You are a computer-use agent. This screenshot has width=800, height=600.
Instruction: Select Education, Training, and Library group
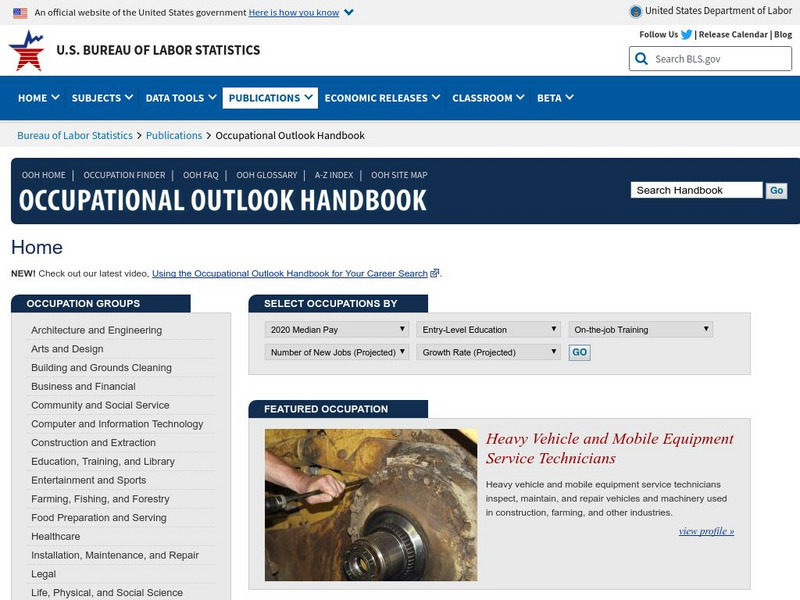click(x=103, y=462)
